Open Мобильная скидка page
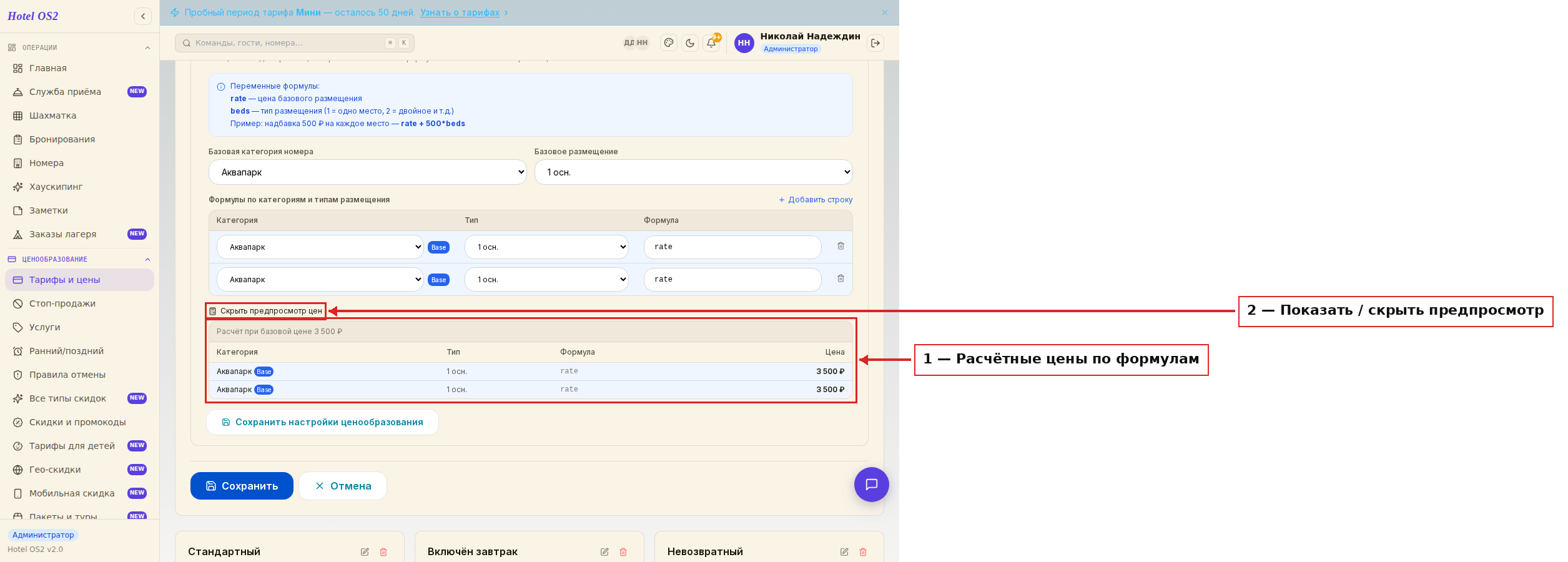The height and width of the screenshot is (562, 1568). pos(79,493)
